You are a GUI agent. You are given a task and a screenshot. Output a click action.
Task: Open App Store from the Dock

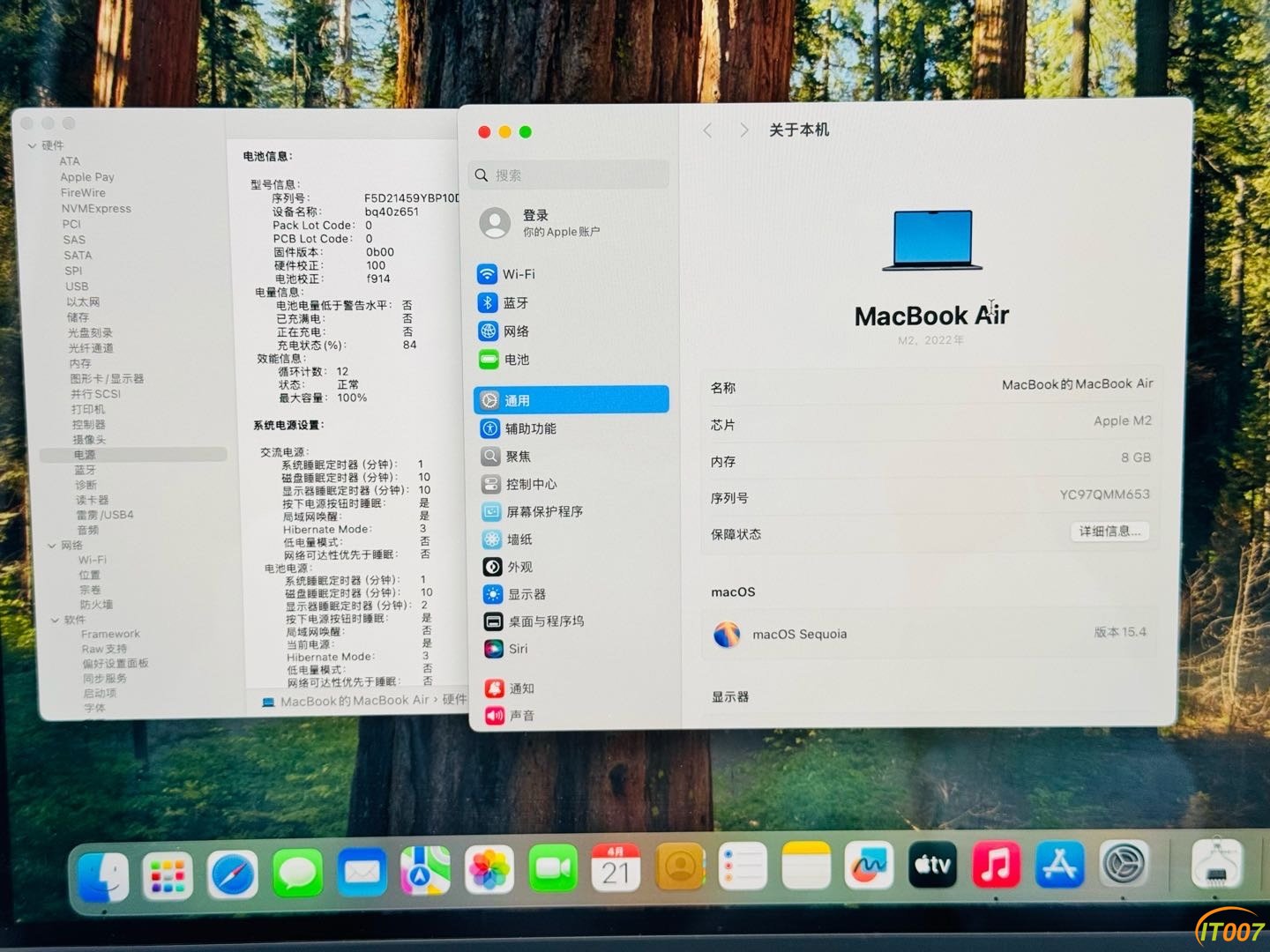pyautogui.click(x=1059, y=864)
